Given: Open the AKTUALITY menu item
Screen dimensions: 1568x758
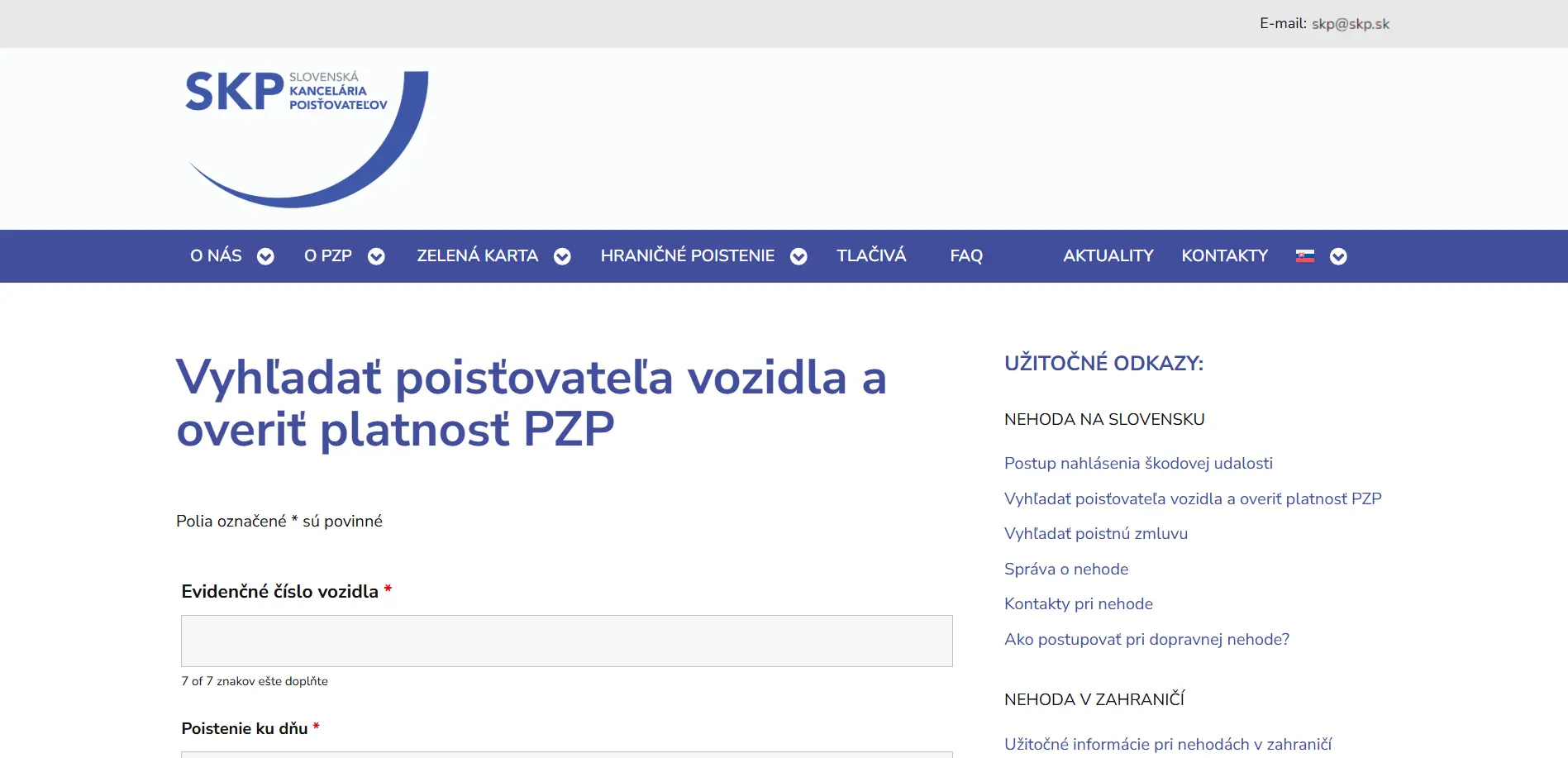Looking at the screenshot, I should click(x=1108, y=256).
